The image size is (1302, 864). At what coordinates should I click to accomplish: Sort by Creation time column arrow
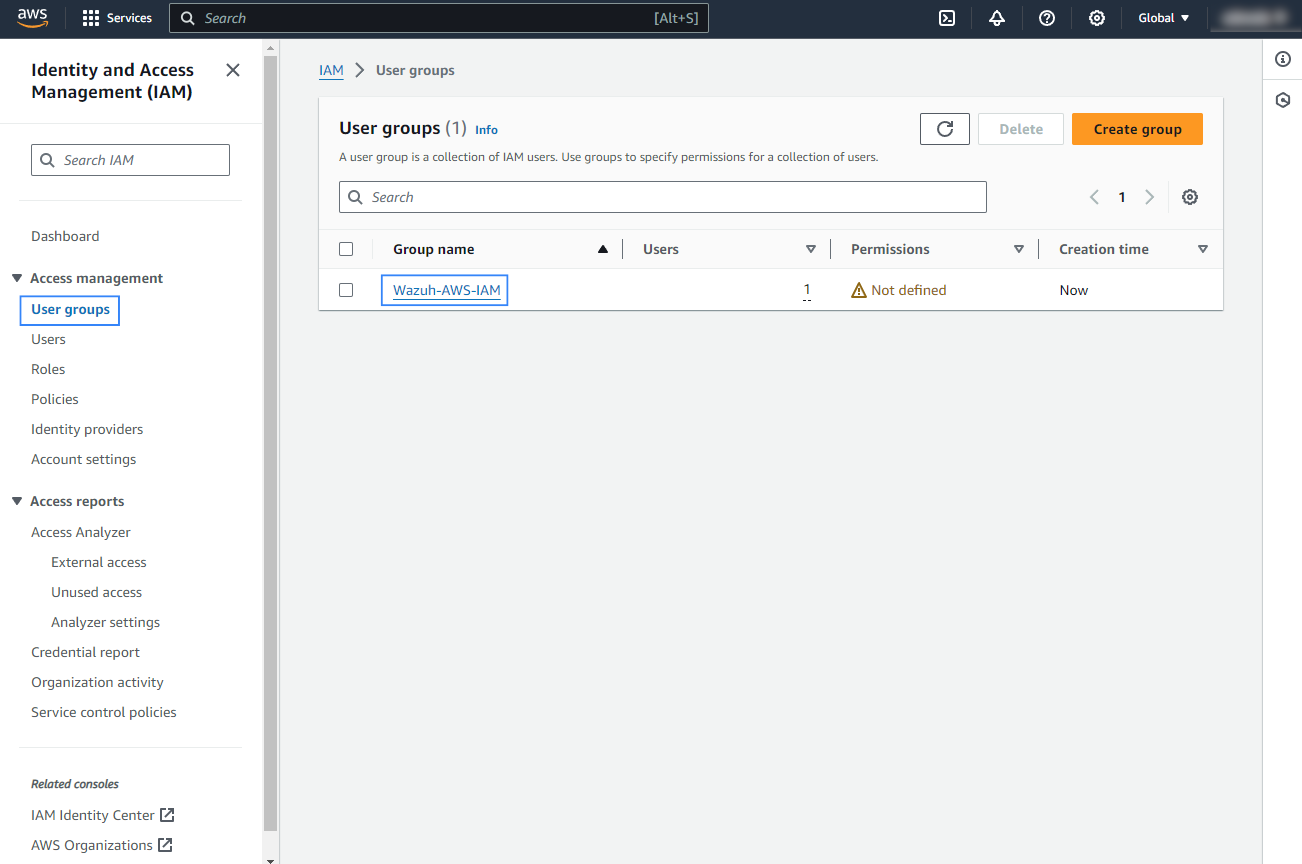click(x=1202, y=249)
